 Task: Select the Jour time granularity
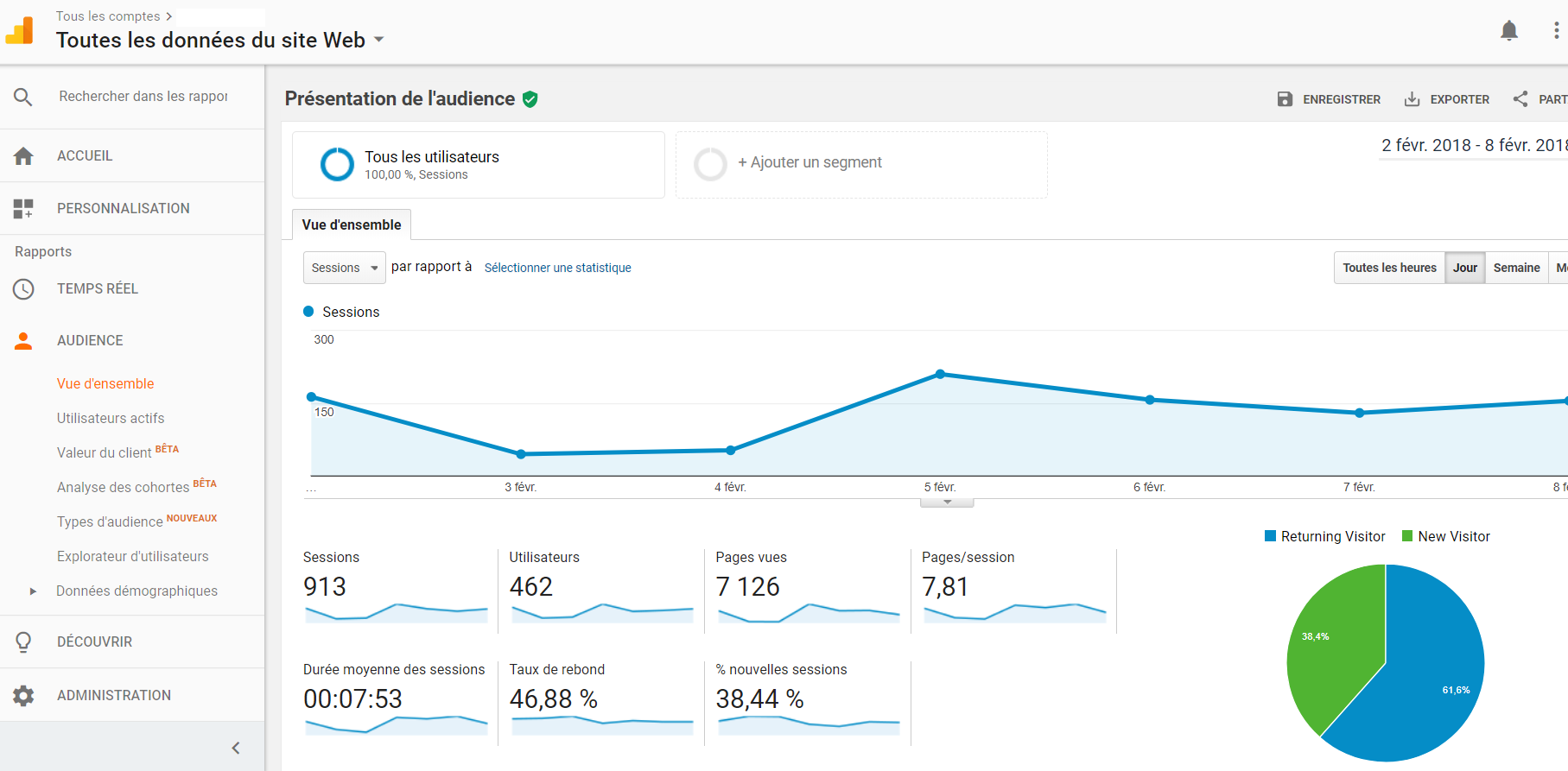1464,268
